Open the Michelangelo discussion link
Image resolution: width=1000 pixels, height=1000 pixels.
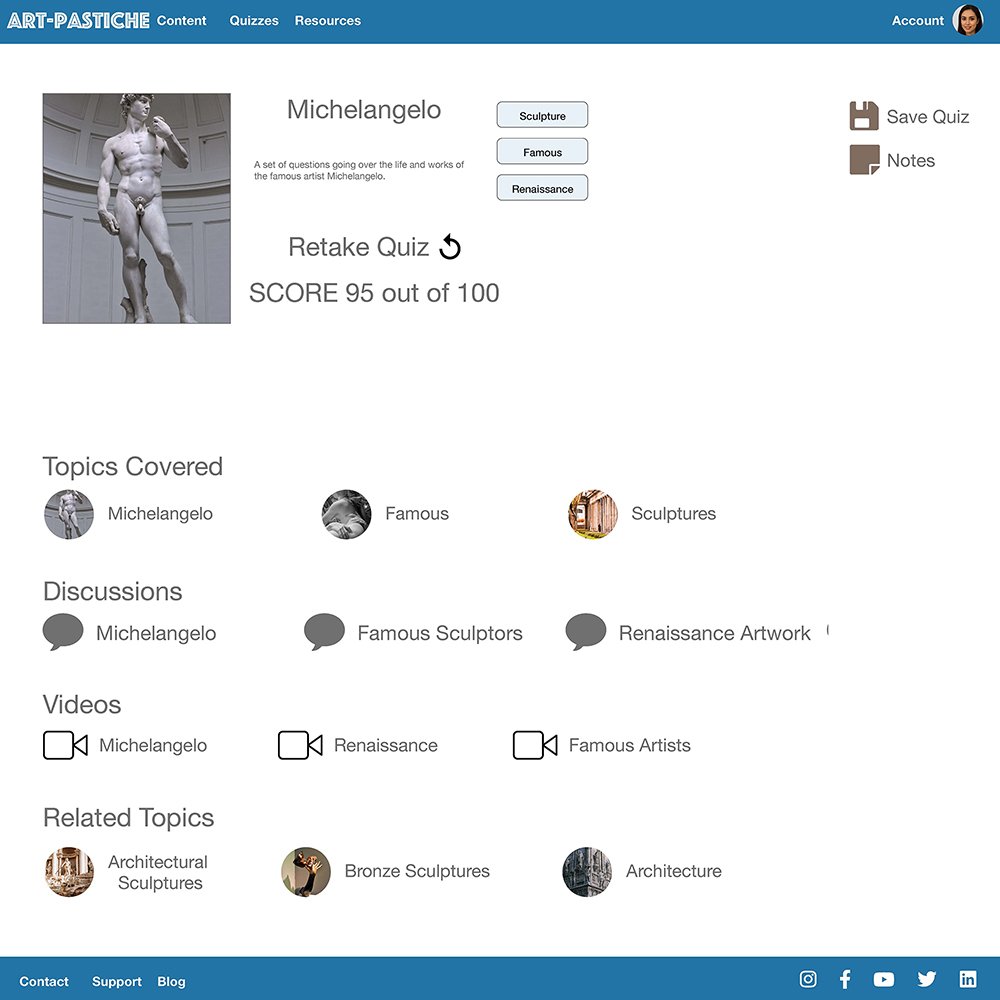click(x=156, y=633)
